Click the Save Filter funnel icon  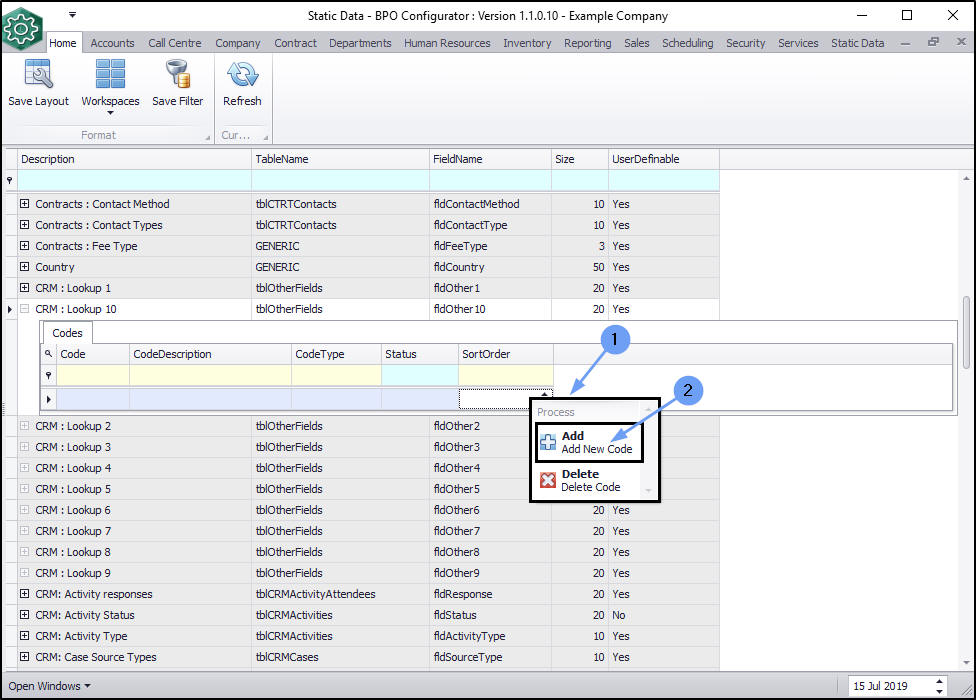tap(177, 75)
